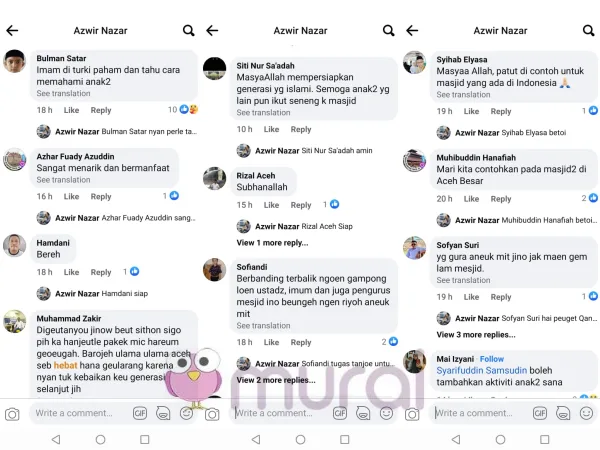Viewport: 600px width, 450px height.
Task: Open the tagged Syarifuddin Samsudin profile link
Action: [481, 370]
